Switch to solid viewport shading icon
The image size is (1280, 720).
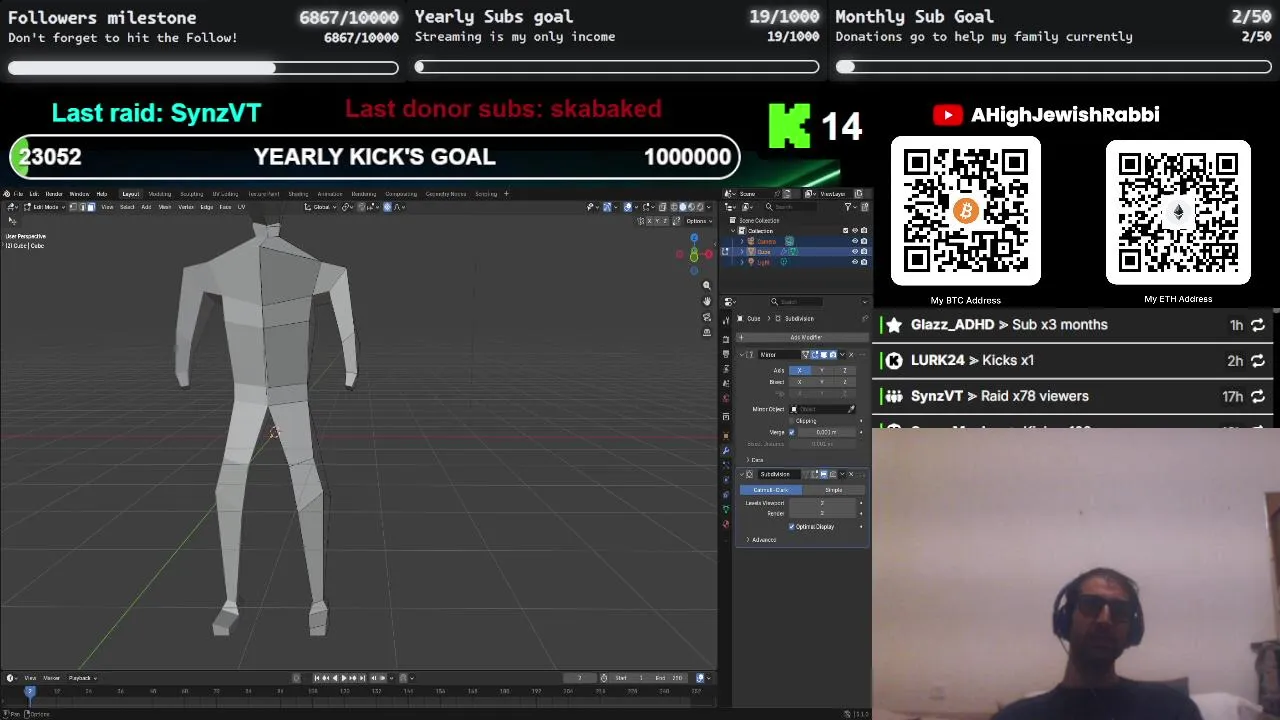point(683,207)
